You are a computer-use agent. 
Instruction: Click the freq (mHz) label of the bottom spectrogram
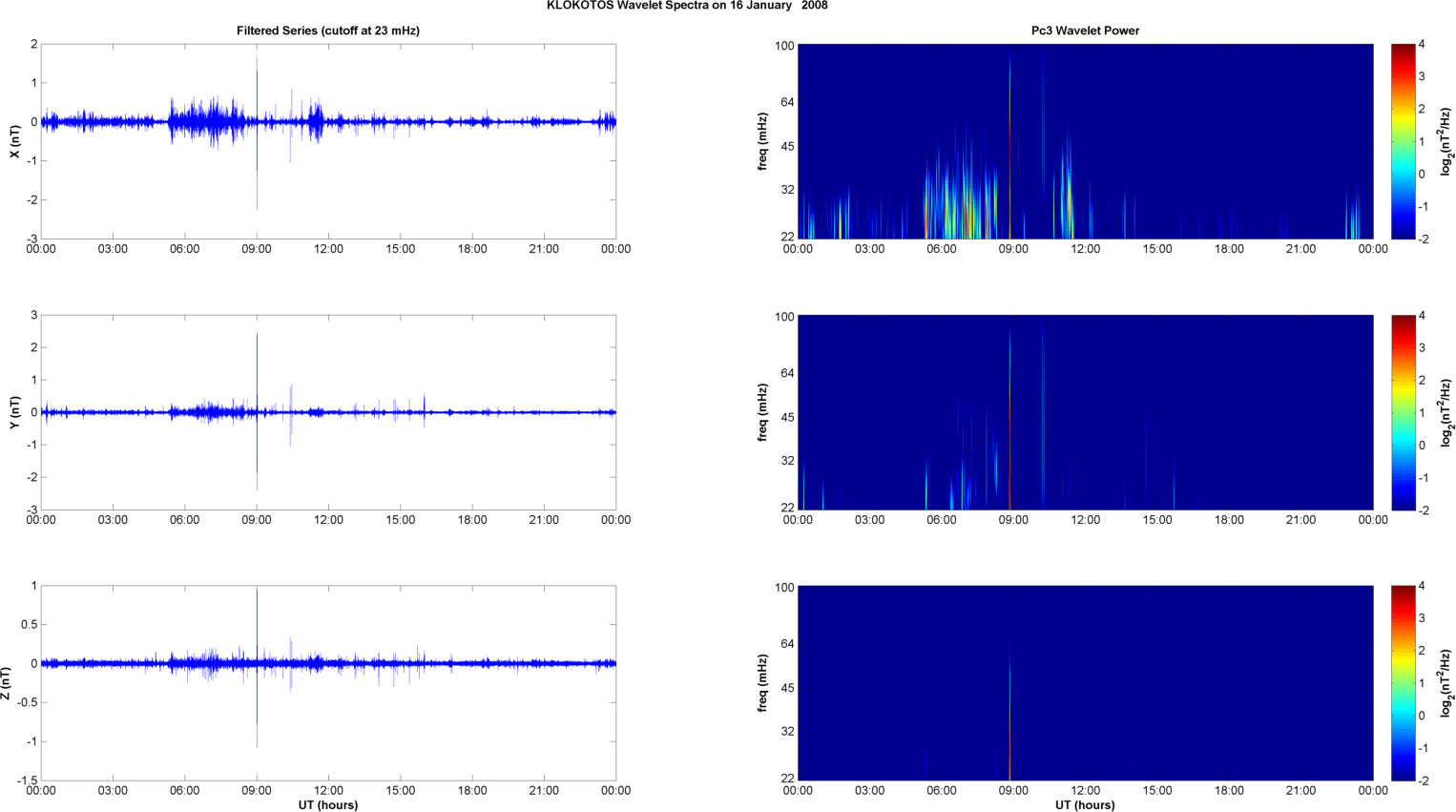click(762, 683)
